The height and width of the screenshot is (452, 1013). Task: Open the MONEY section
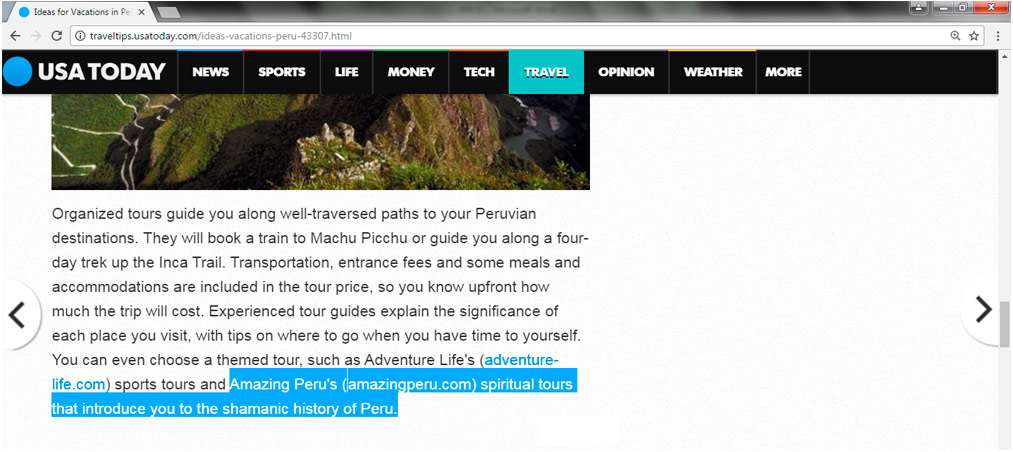point(411,72)
